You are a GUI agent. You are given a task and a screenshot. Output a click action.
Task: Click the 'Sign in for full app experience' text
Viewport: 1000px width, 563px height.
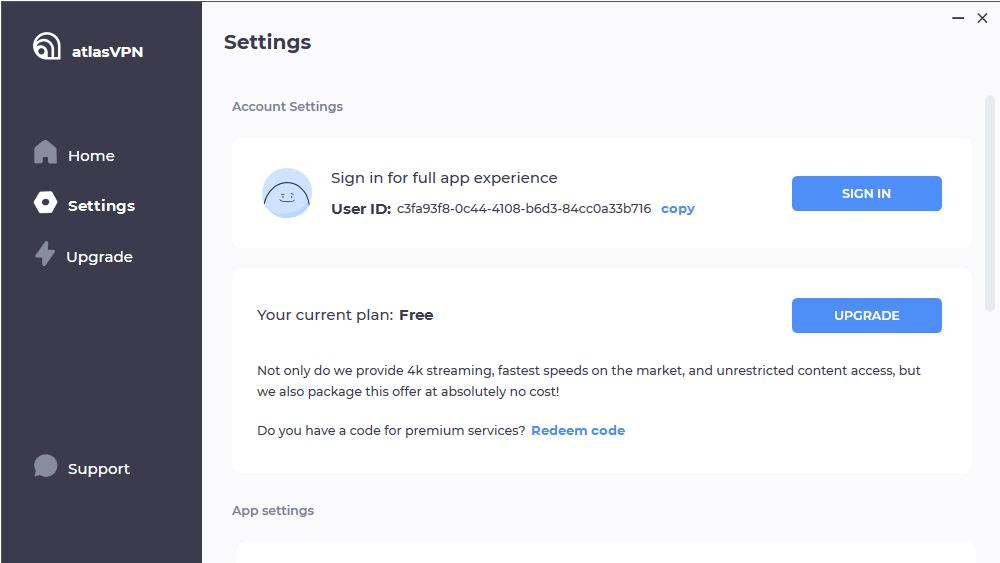tap(444, 178)
